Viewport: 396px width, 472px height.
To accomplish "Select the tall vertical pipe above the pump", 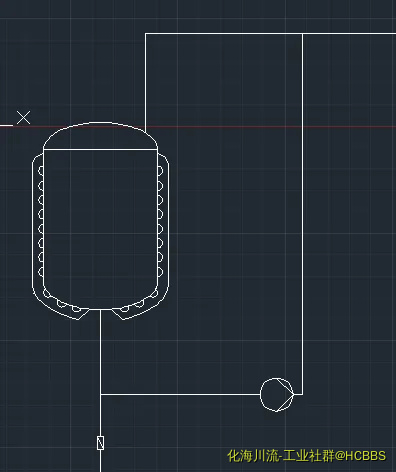I will (x=302, y=214).
